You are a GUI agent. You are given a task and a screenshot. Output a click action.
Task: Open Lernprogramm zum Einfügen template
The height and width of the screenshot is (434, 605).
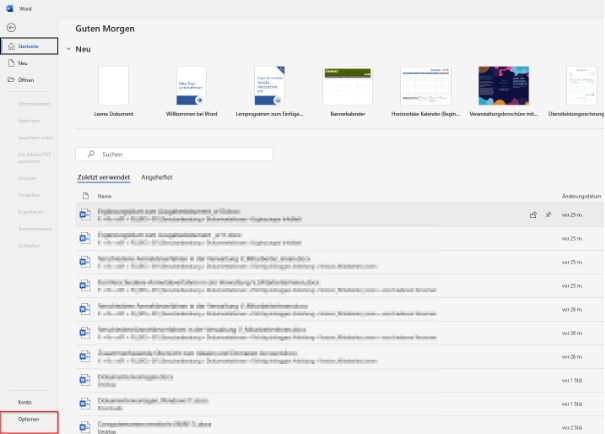269,91
